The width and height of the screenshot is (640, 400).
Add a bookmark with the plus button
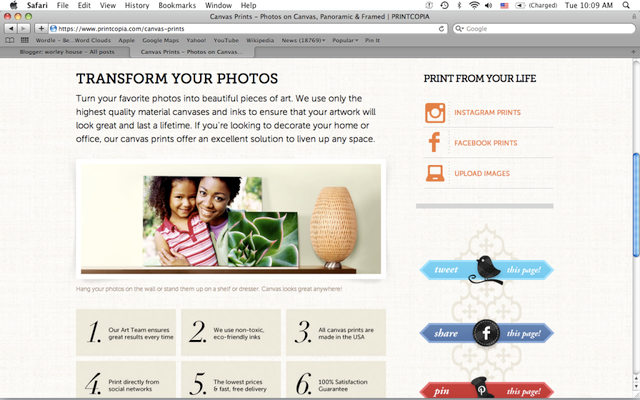click(x=41, y=29)
